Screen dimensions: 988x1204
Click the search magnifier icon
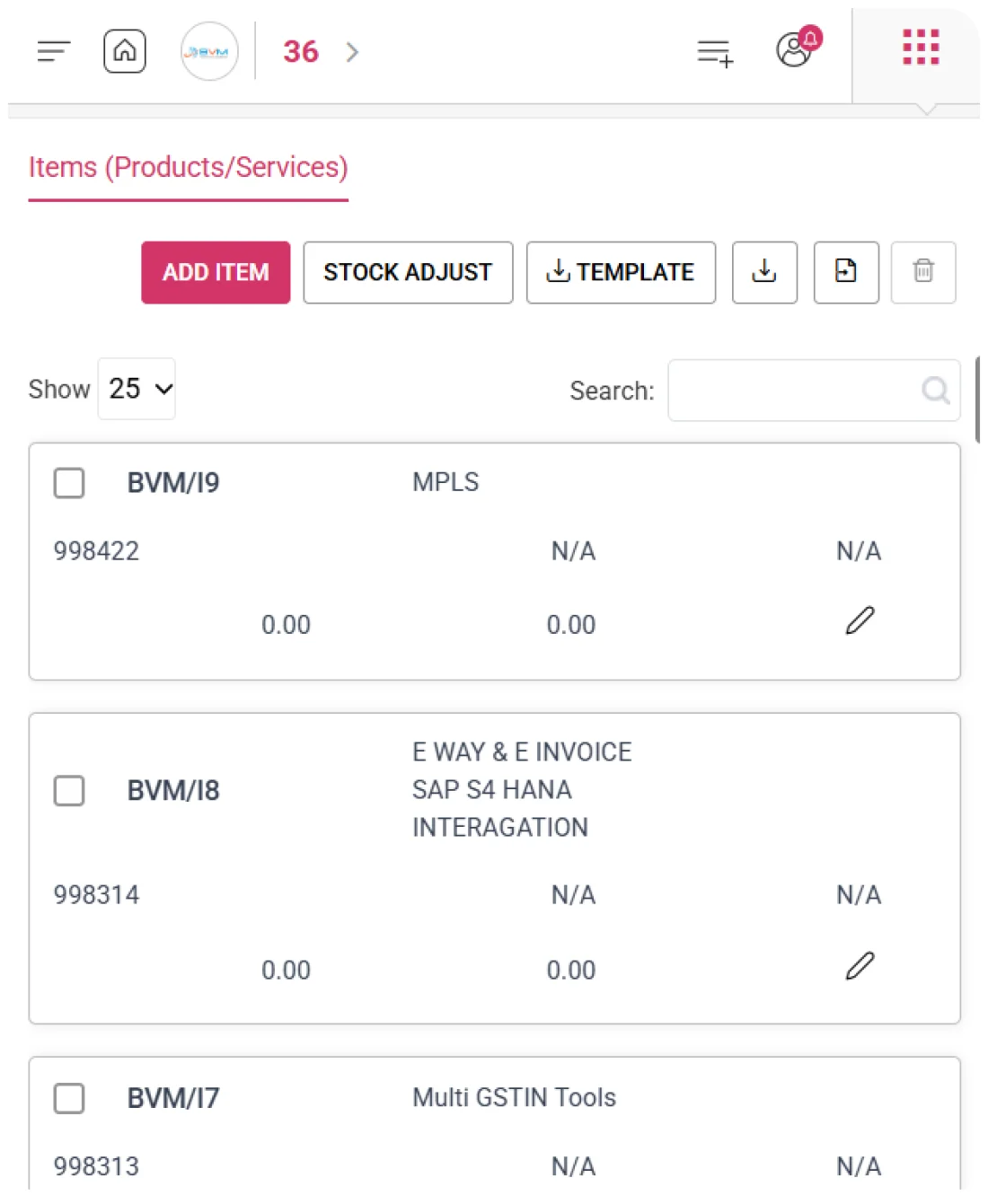pos(935,391)
